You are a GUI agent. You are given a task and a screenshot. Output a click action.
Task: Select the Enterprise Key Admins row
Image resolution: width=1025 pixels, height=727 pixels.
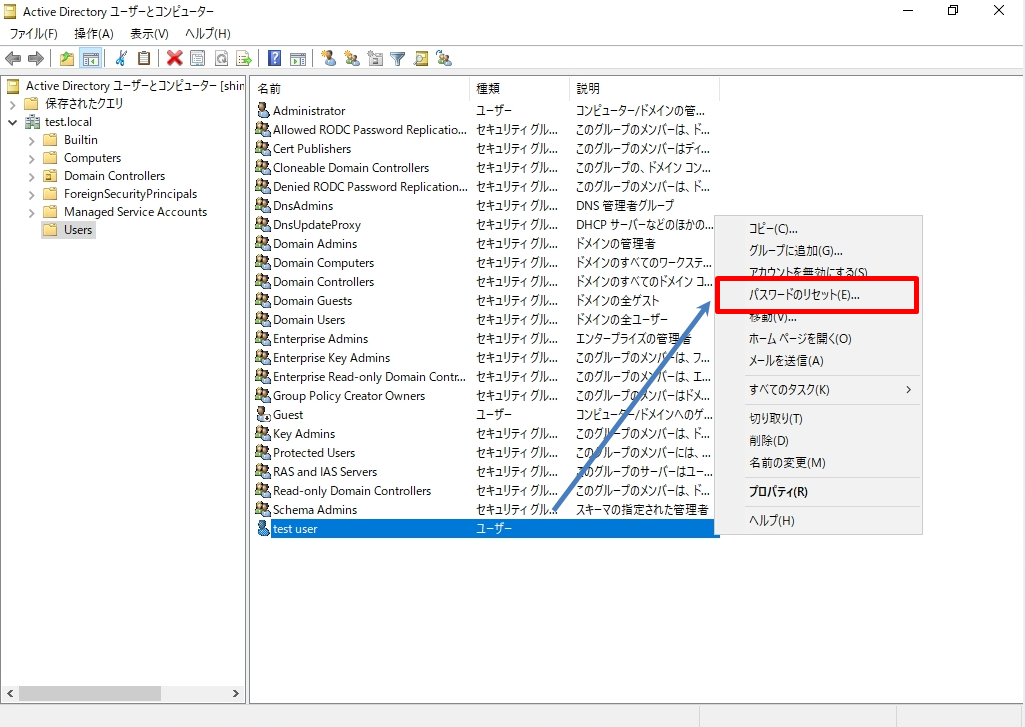485,358
